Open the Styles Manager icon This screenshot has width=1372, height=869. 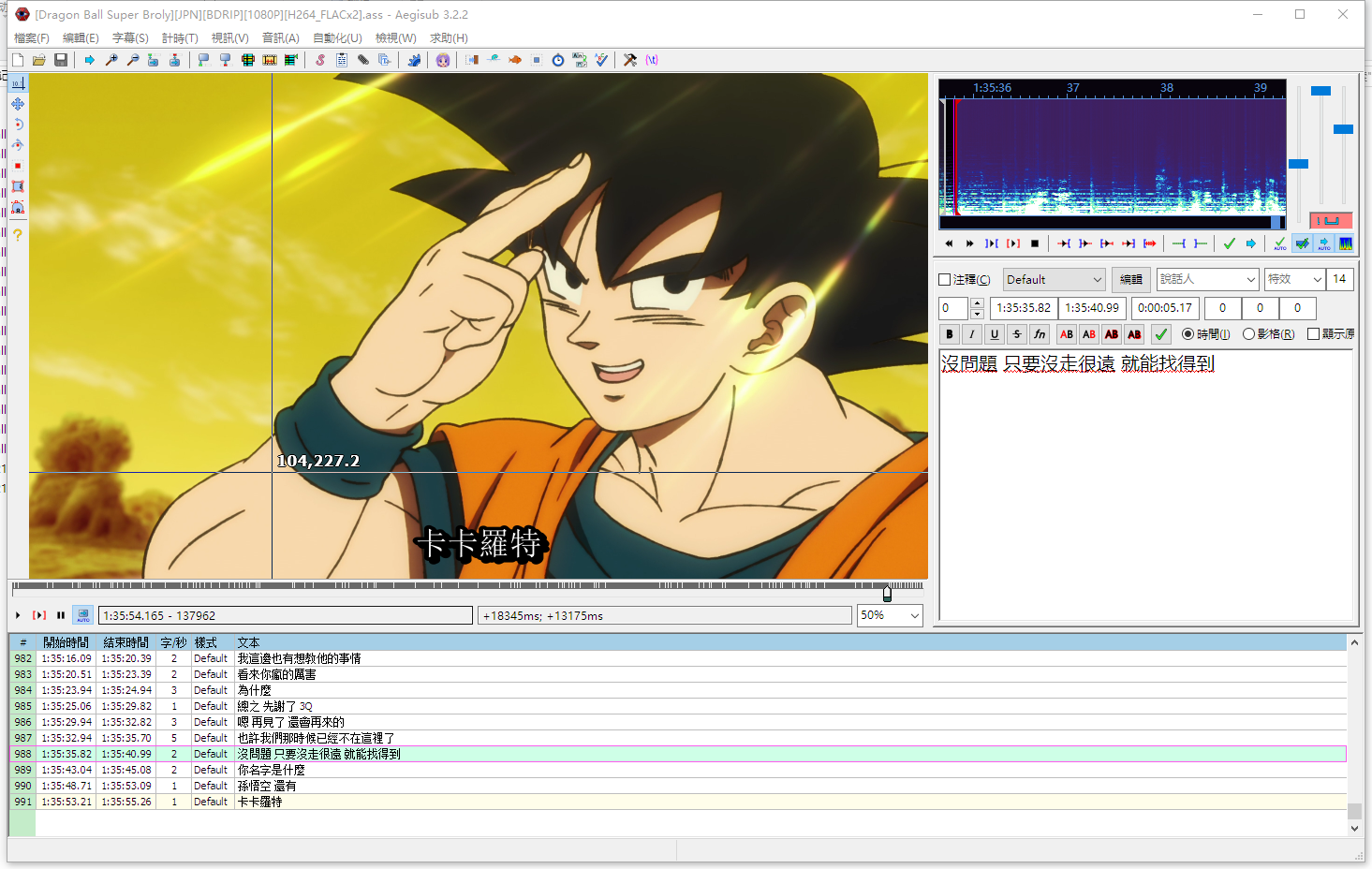click(320, 60)
